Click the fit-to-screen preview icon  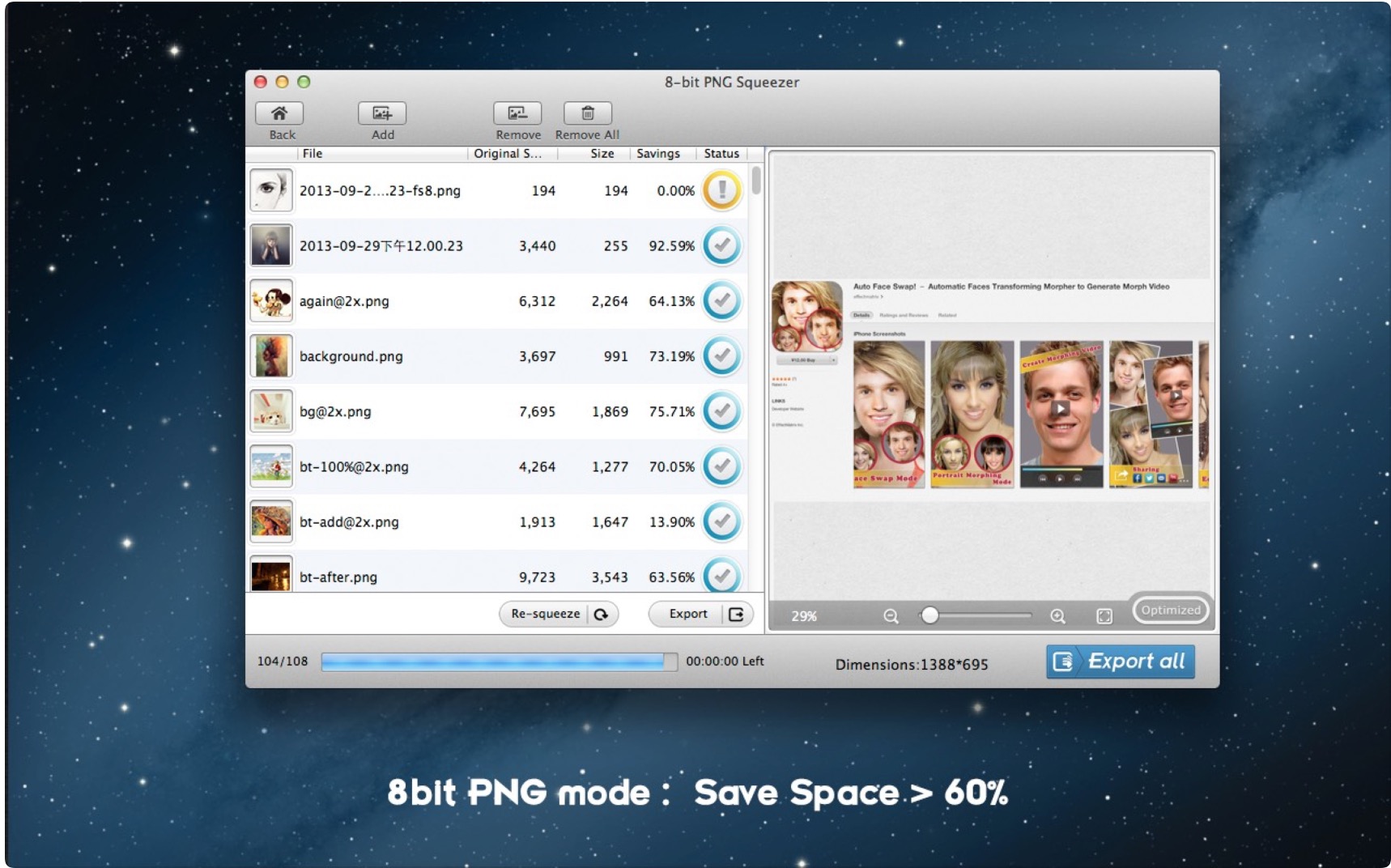pos(1104,616)
